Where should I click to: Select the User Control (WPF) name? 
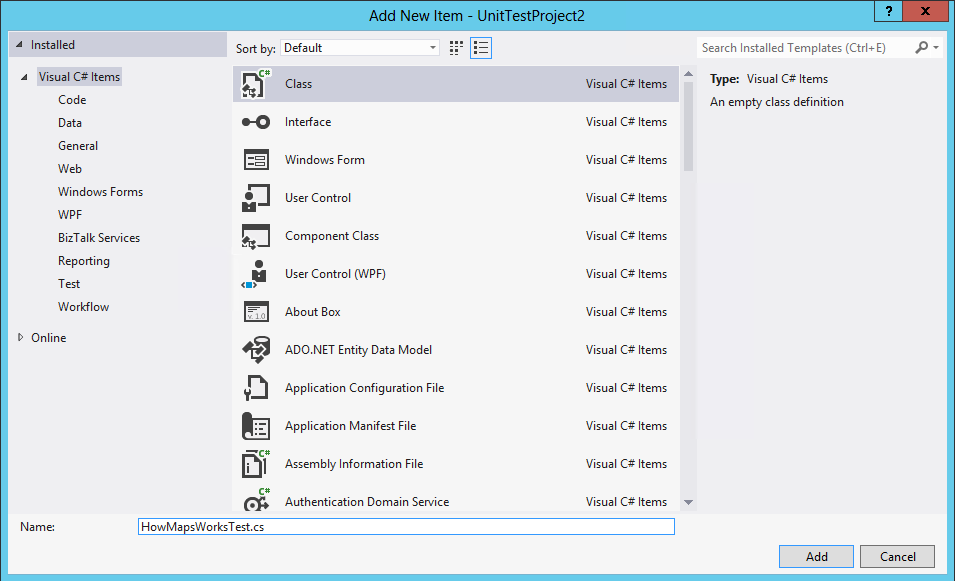335,274
